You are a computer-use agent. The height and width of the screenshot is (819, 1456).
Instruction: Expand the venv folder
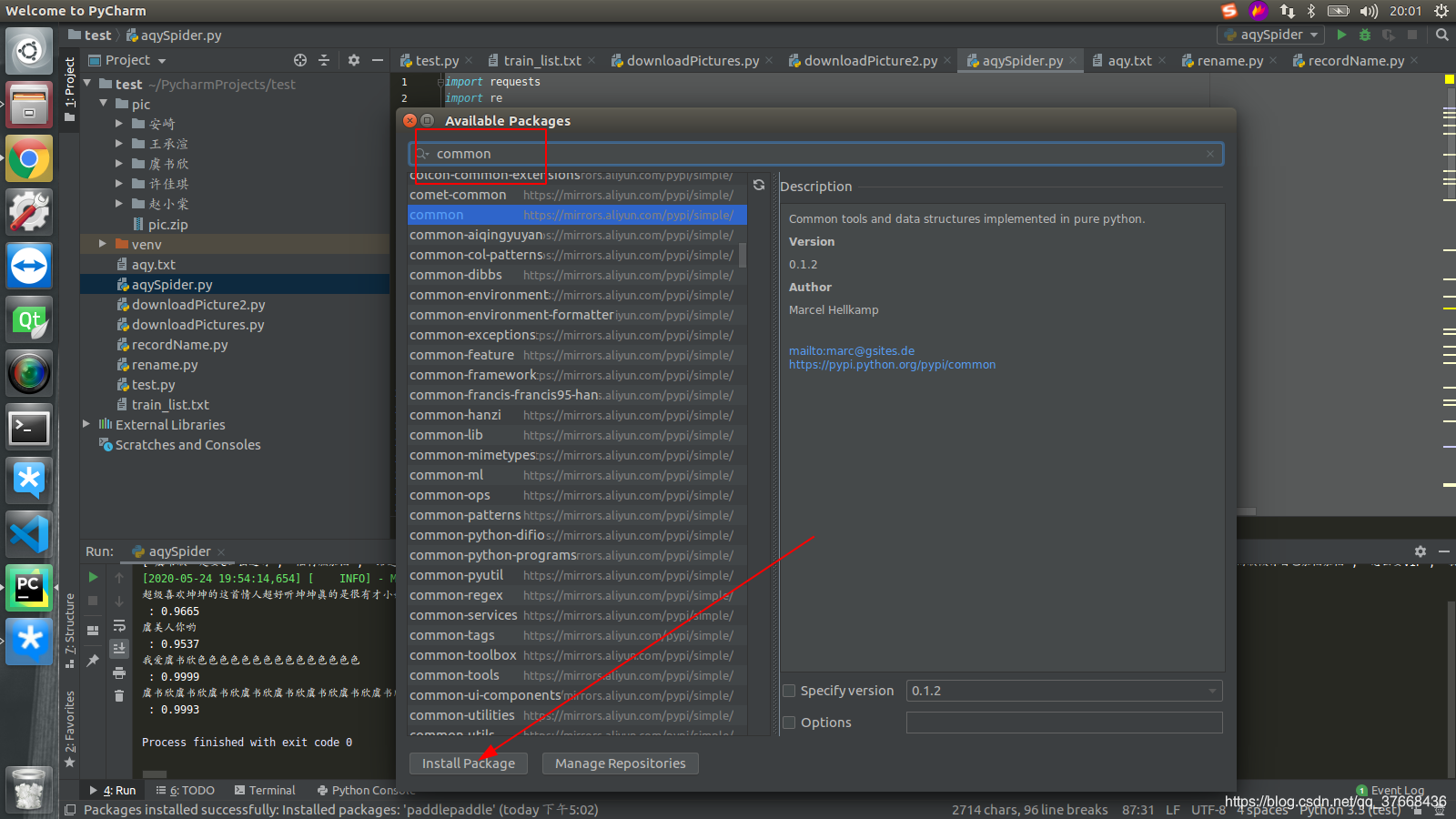click(102, 244)
